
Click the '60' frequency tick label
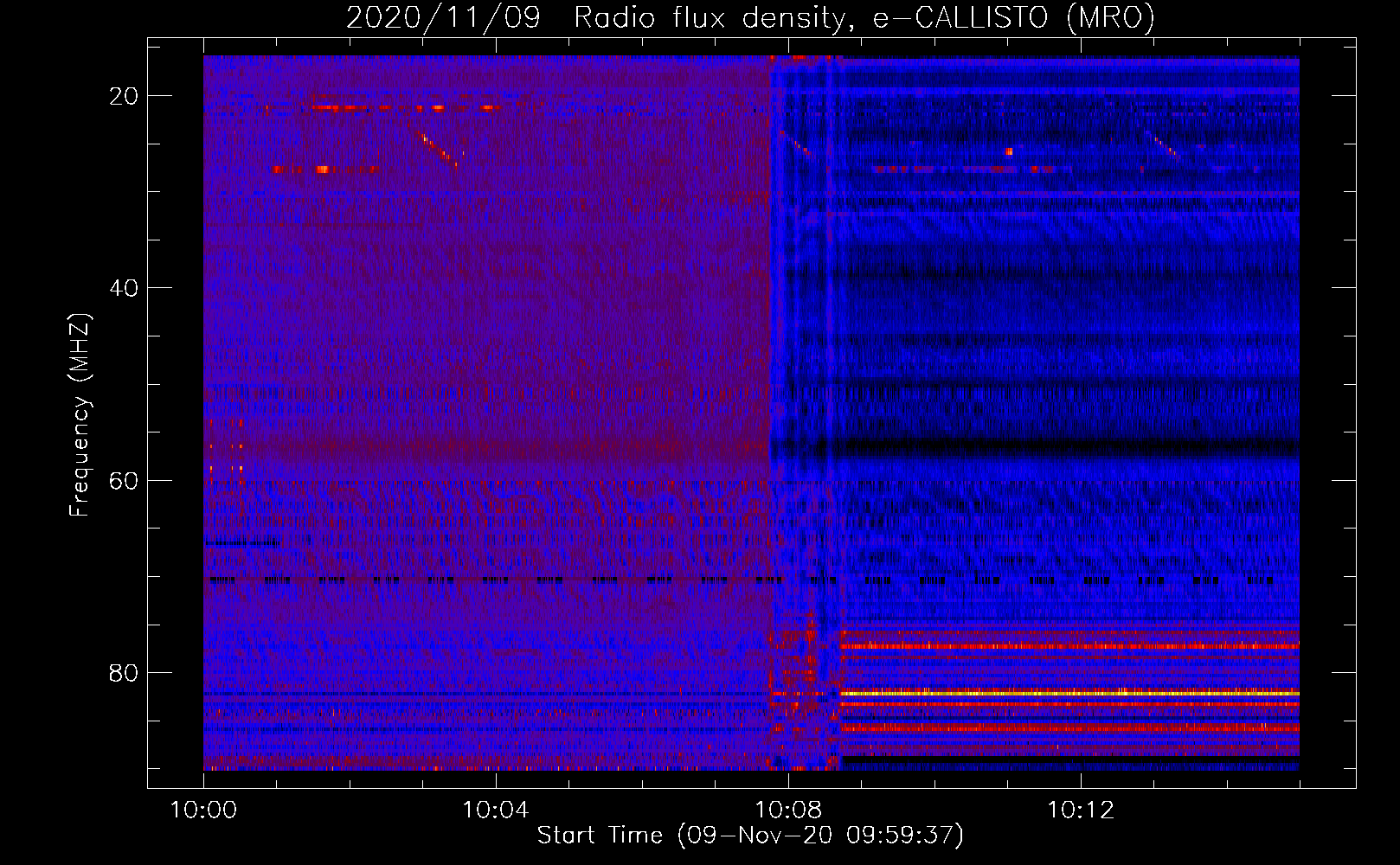click(125, 480)
